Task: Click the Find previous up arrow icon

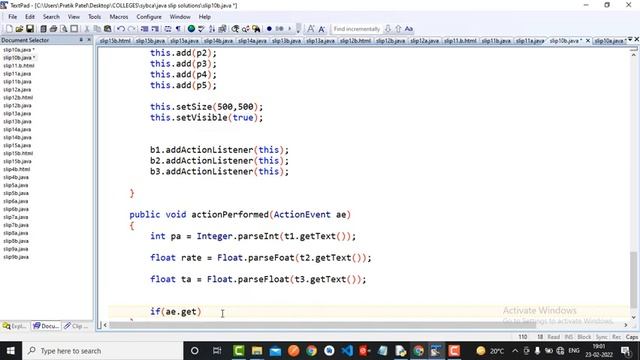Action: click(x=398, y=29)
